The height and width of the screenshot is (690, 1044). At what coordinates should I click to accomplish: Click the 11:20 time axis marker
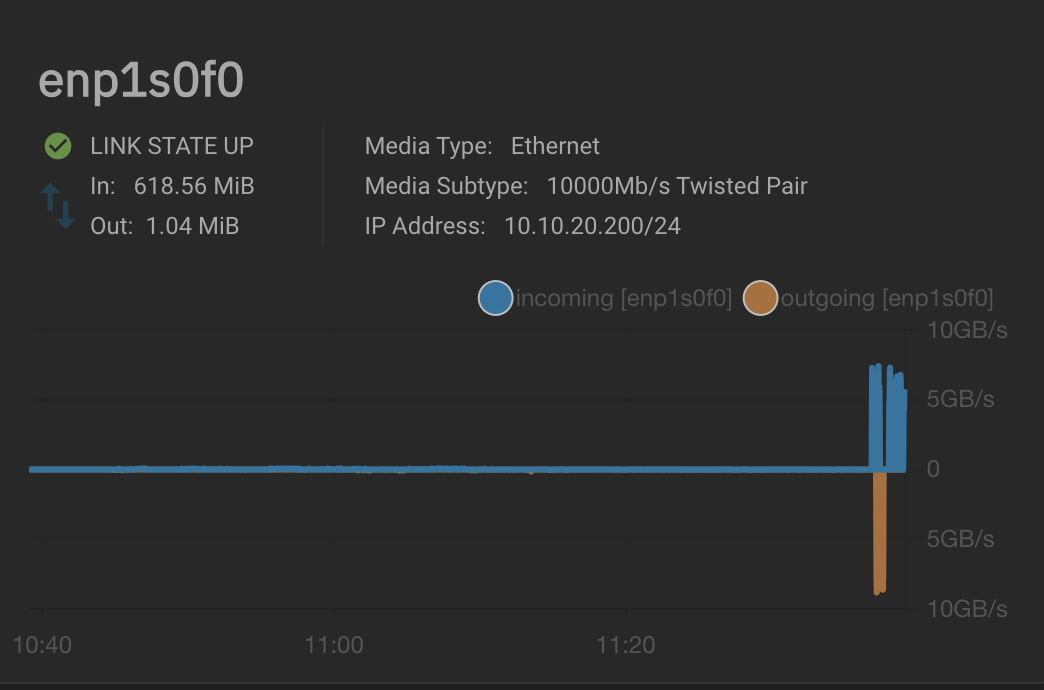(625, 645)
